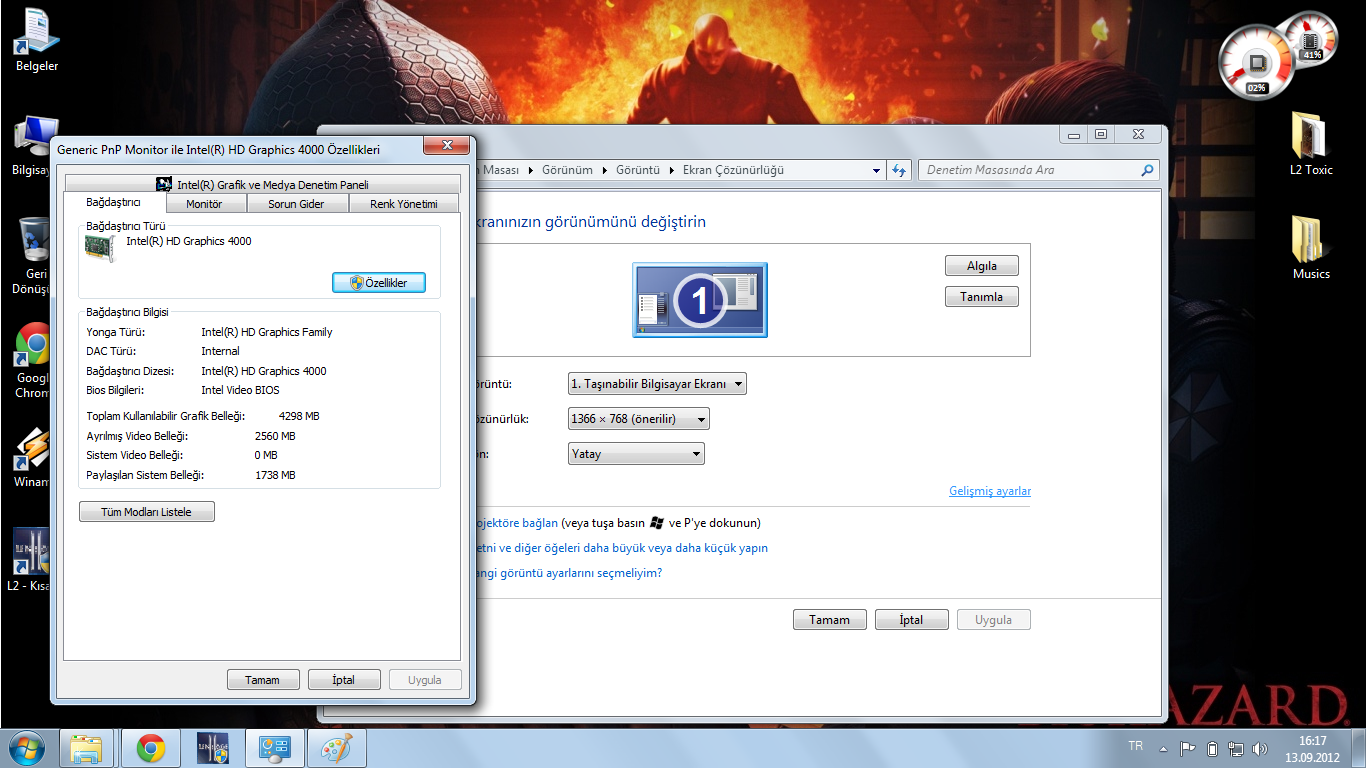Open the volume speaker tray icon
1366x768 pixels.
[1260, 748]
